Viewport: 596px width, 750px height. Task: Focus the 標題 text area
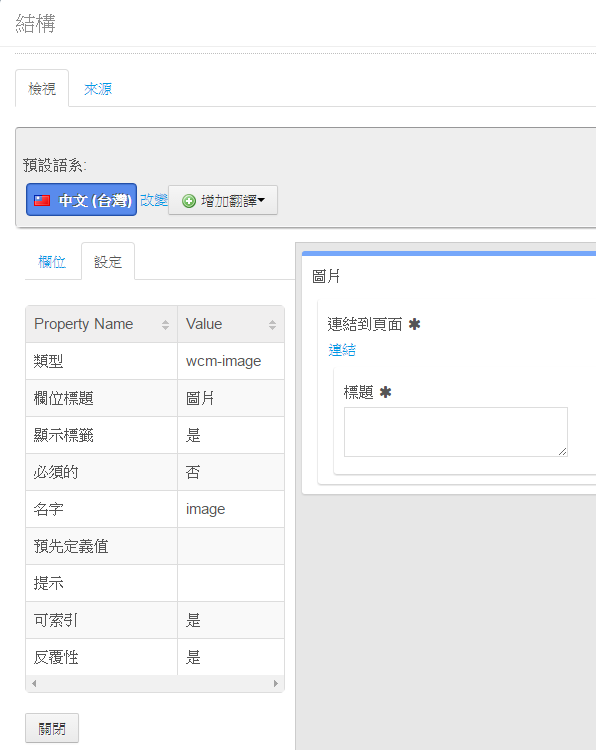tap(456, 432)
